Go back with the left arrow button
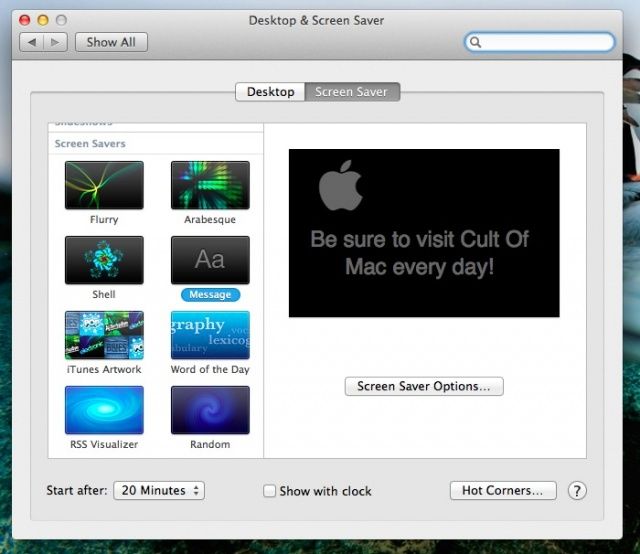This screenshot has width=640, height=554. 32,42
